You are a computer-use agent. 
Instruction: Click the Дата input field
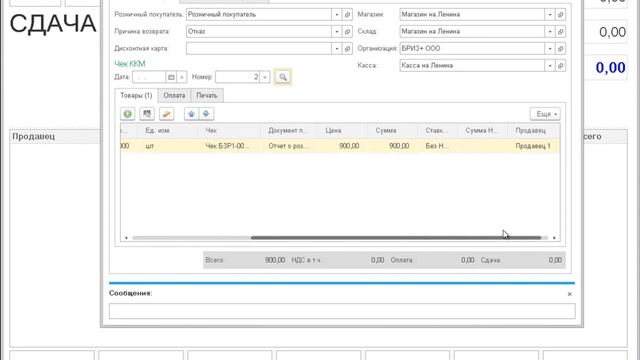(x=149, y=77)
